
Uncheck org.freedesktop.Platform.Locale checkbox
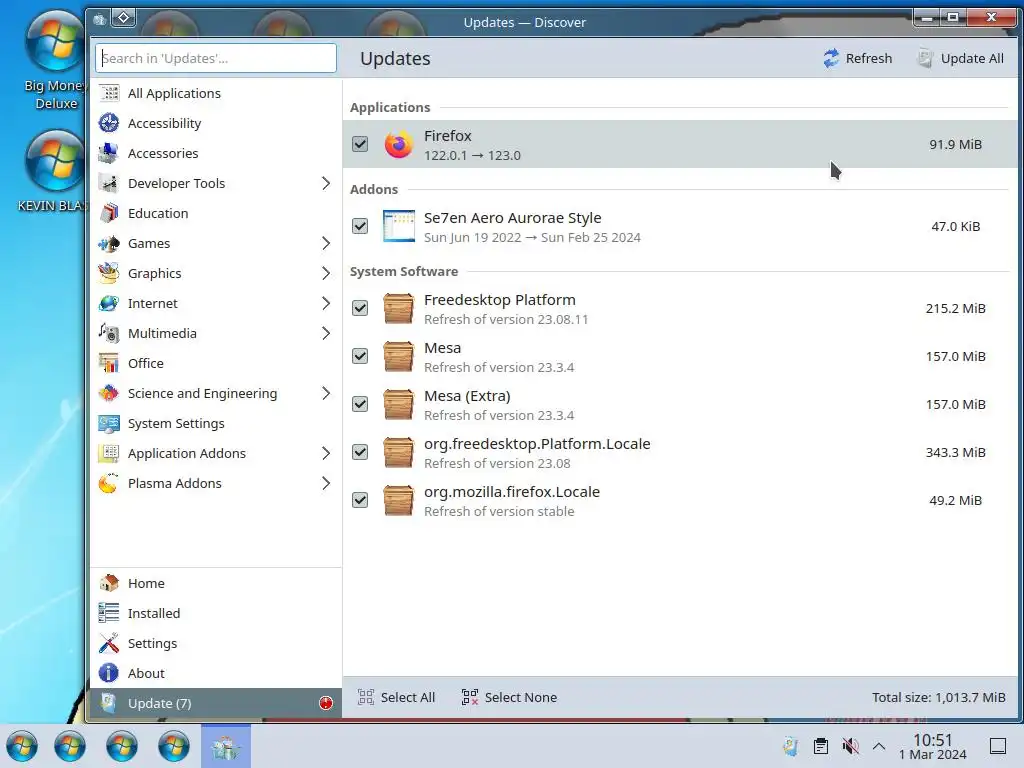coord(360,452)
